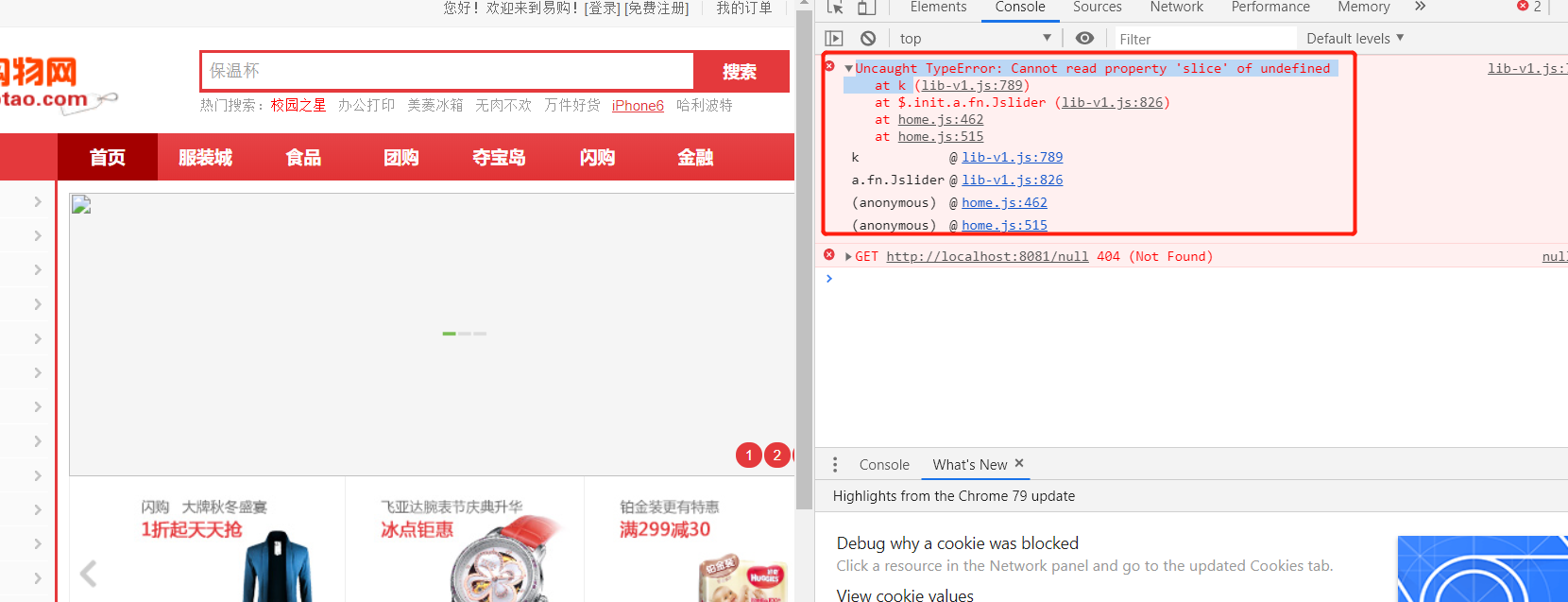Open 闪购 in the navigation bar

click(597, 157)
